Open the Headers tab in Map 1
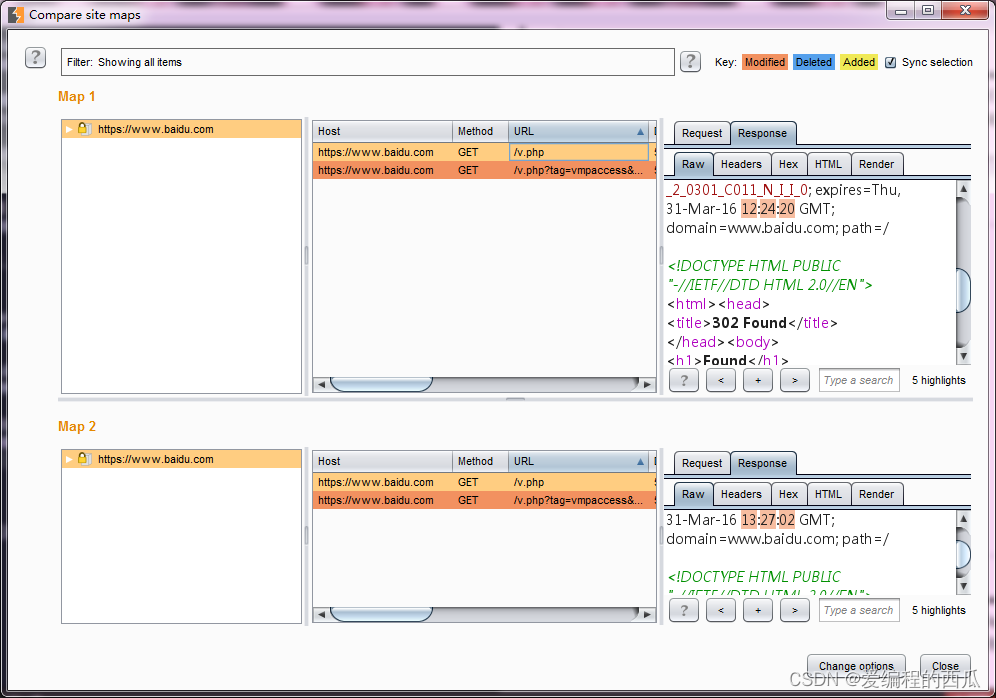Screen dimensions: 996x698 coord(741,164)
